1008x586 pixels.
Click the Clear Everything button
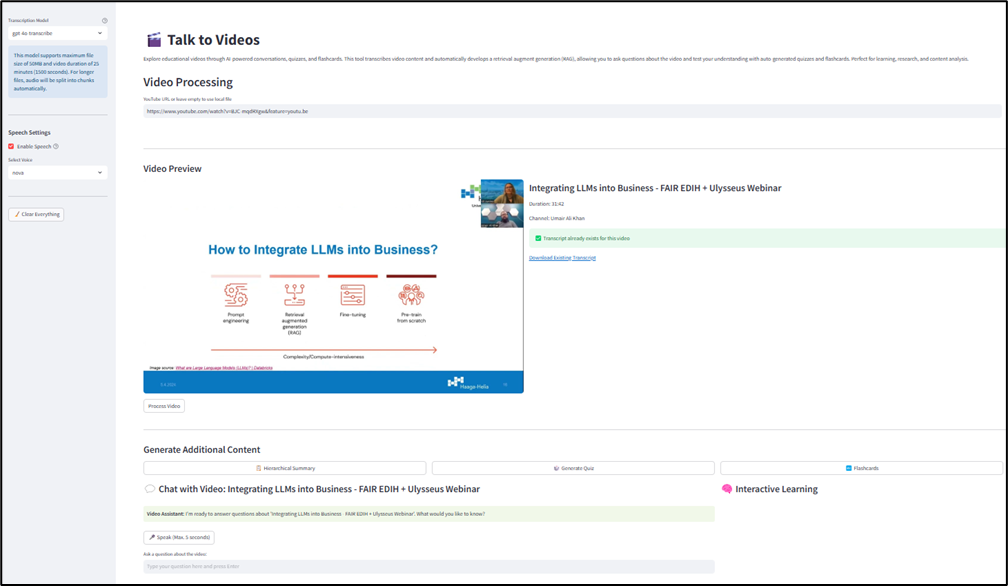36,215
